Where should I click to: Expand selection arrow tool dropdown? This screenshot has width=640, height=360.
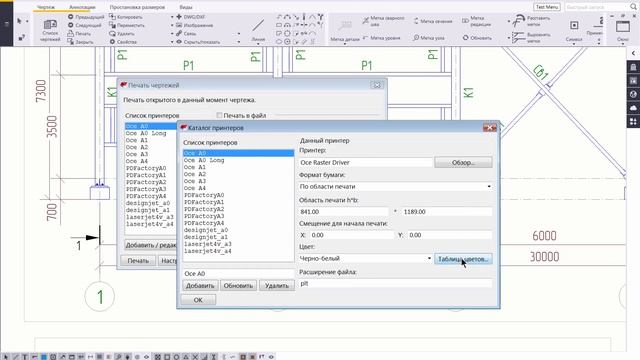tap(27, 21)
